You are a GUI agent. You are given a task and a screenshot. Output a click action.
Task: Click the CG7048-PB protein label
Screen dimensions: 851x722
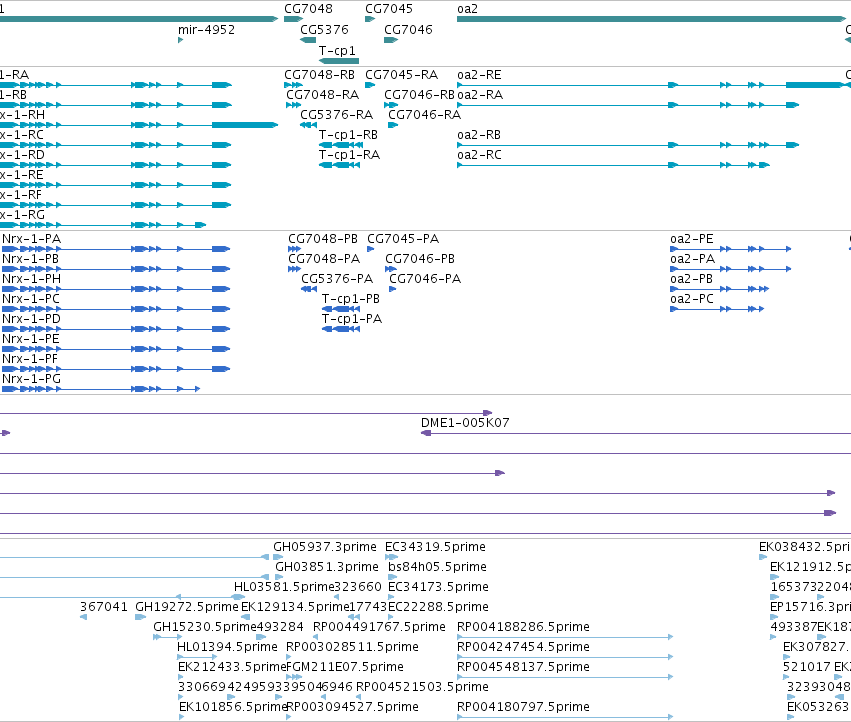click(323, 239)
